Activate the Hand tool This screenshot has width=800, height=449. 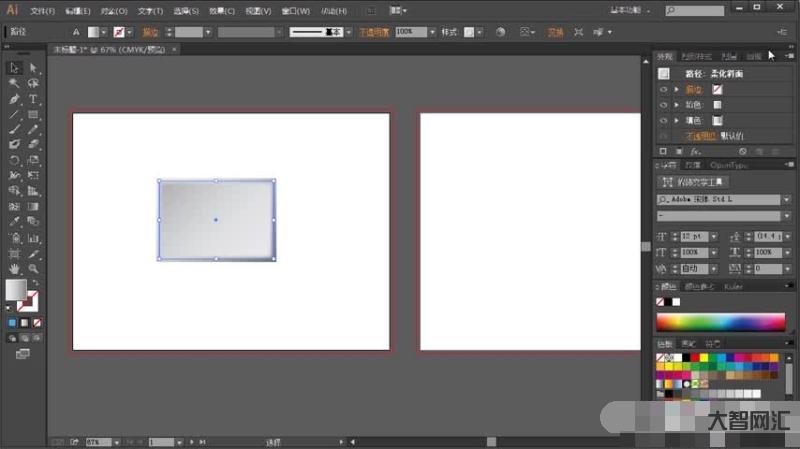15,268
